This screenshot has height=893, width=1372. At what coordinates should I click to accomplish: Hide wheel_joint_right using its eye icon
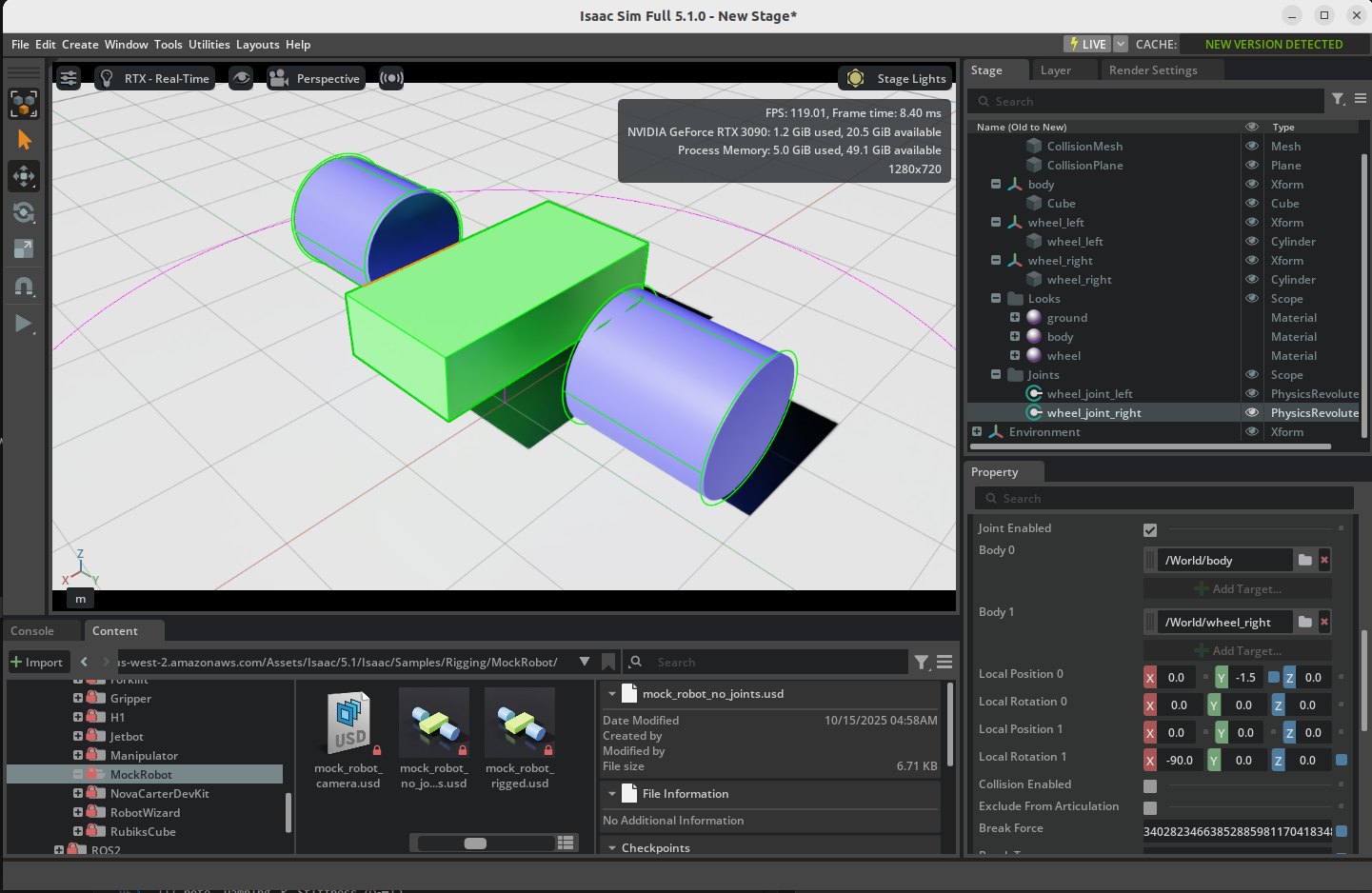[x=1252, y=412]
